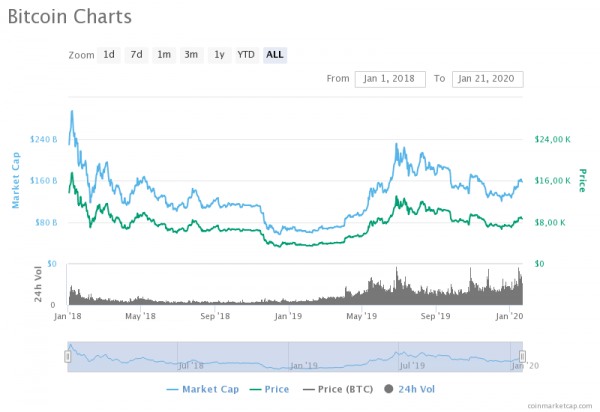600x412 pixels.
Task: Click the Jan '19 x-axis label below chart
Action: click(x=288, y=316)
